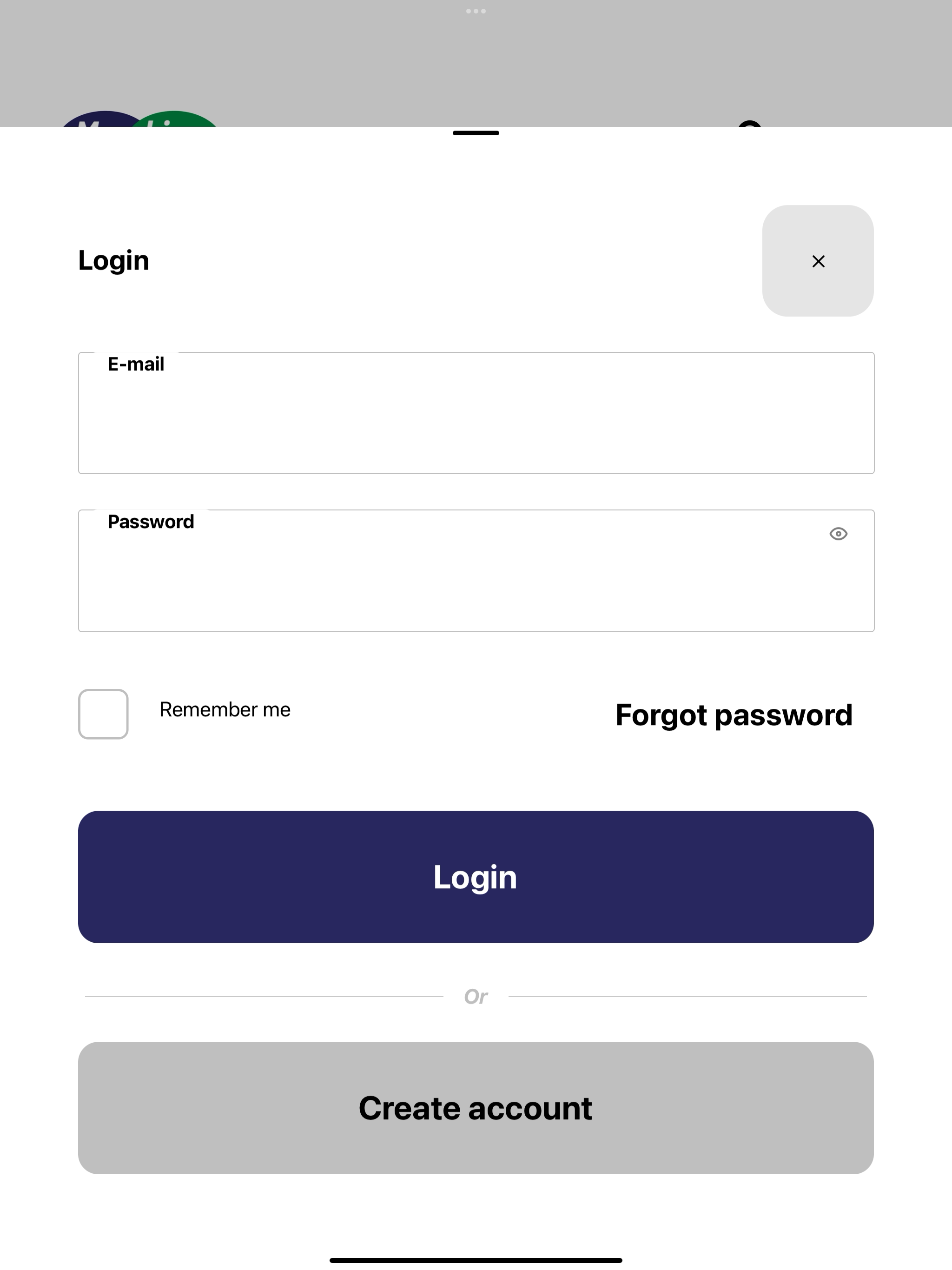The image size is (952, 1270).
Task: Open the Forgot password link
Action: point(734,715)
